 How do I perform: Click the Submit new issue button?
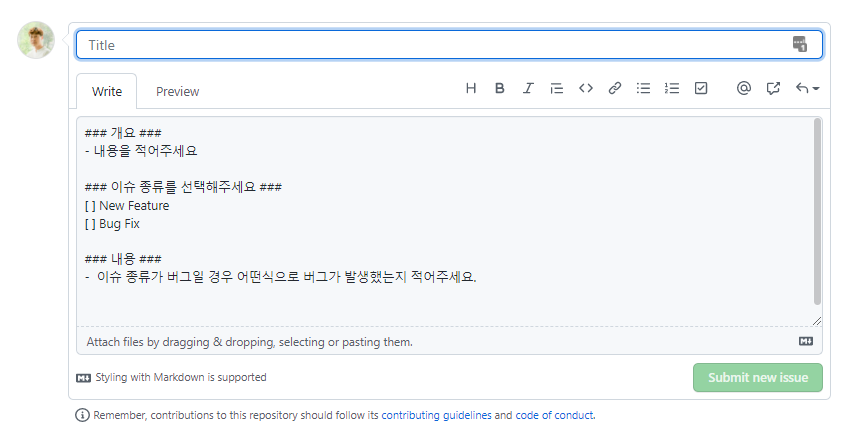coord(757,378)
